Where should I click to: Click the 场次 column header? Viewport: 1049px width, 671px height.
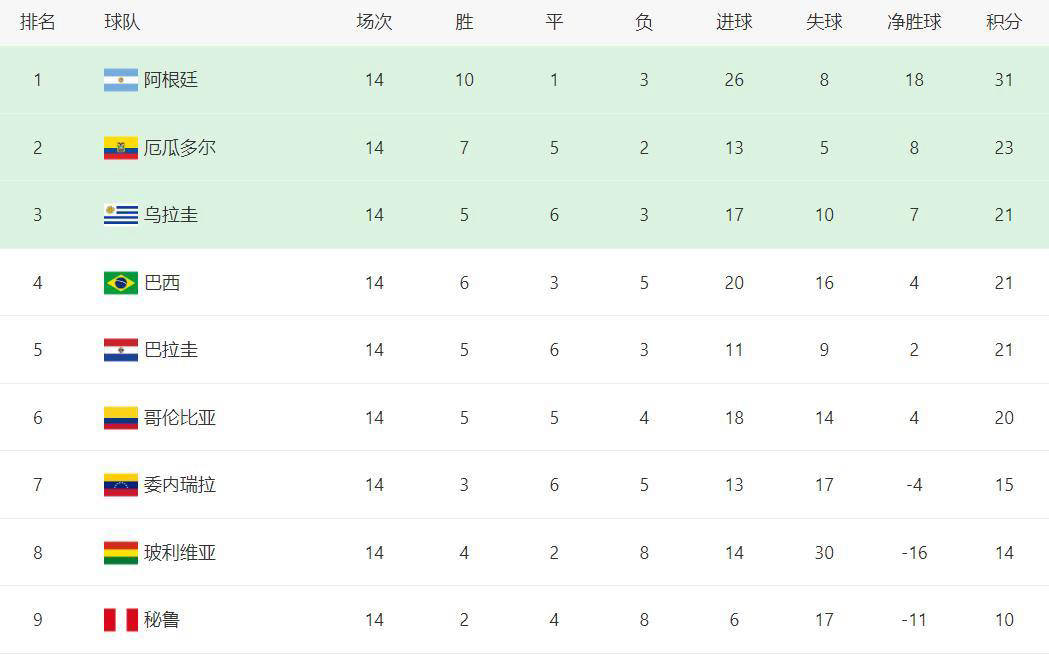(375, 22)
